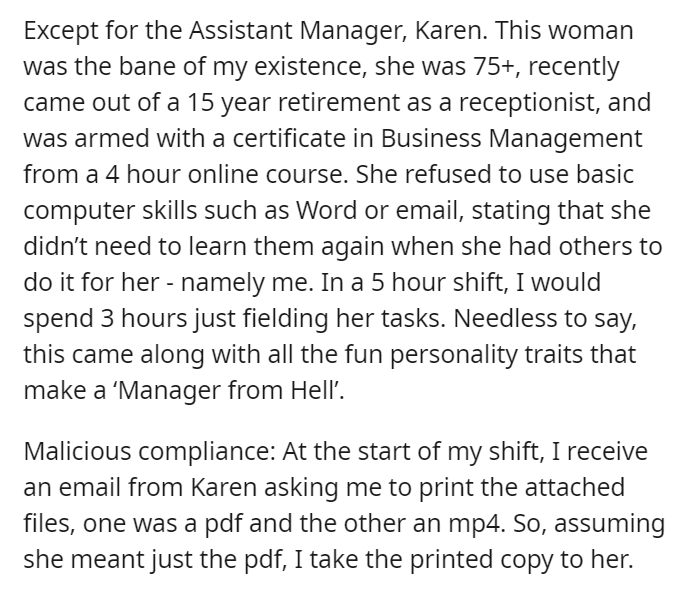Click the phrase 'printed copy to her'
This screenshot has height=595, width=689.
[x=517, y=560]
